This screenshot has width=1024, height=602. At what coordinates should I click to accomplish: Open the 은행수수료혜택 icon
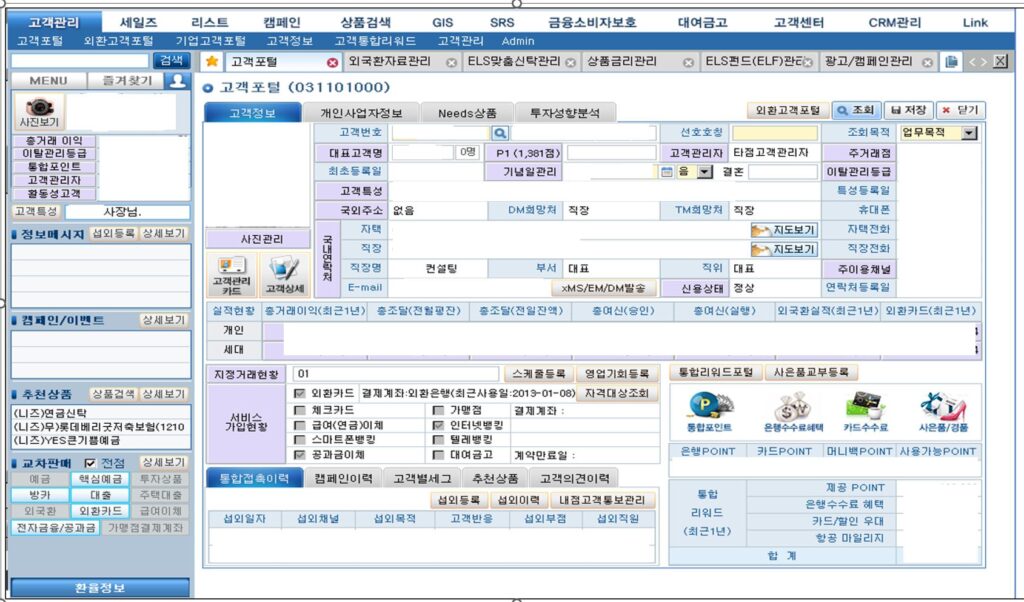point(793,412)
